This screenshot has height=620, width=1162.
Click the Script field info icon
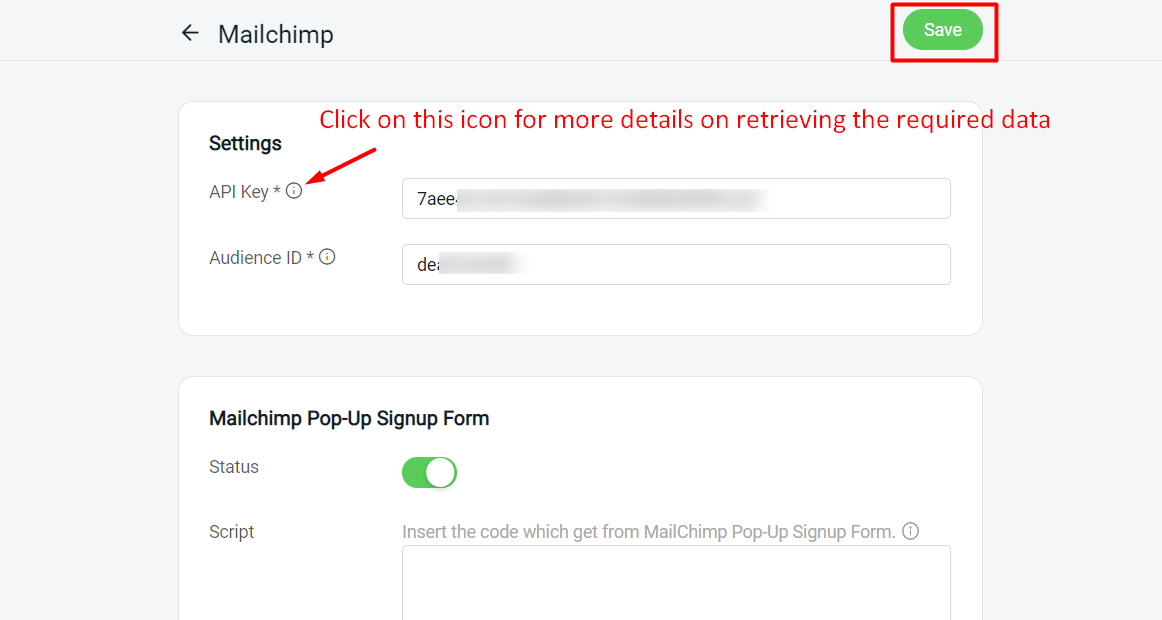click(x=910, y=531)
